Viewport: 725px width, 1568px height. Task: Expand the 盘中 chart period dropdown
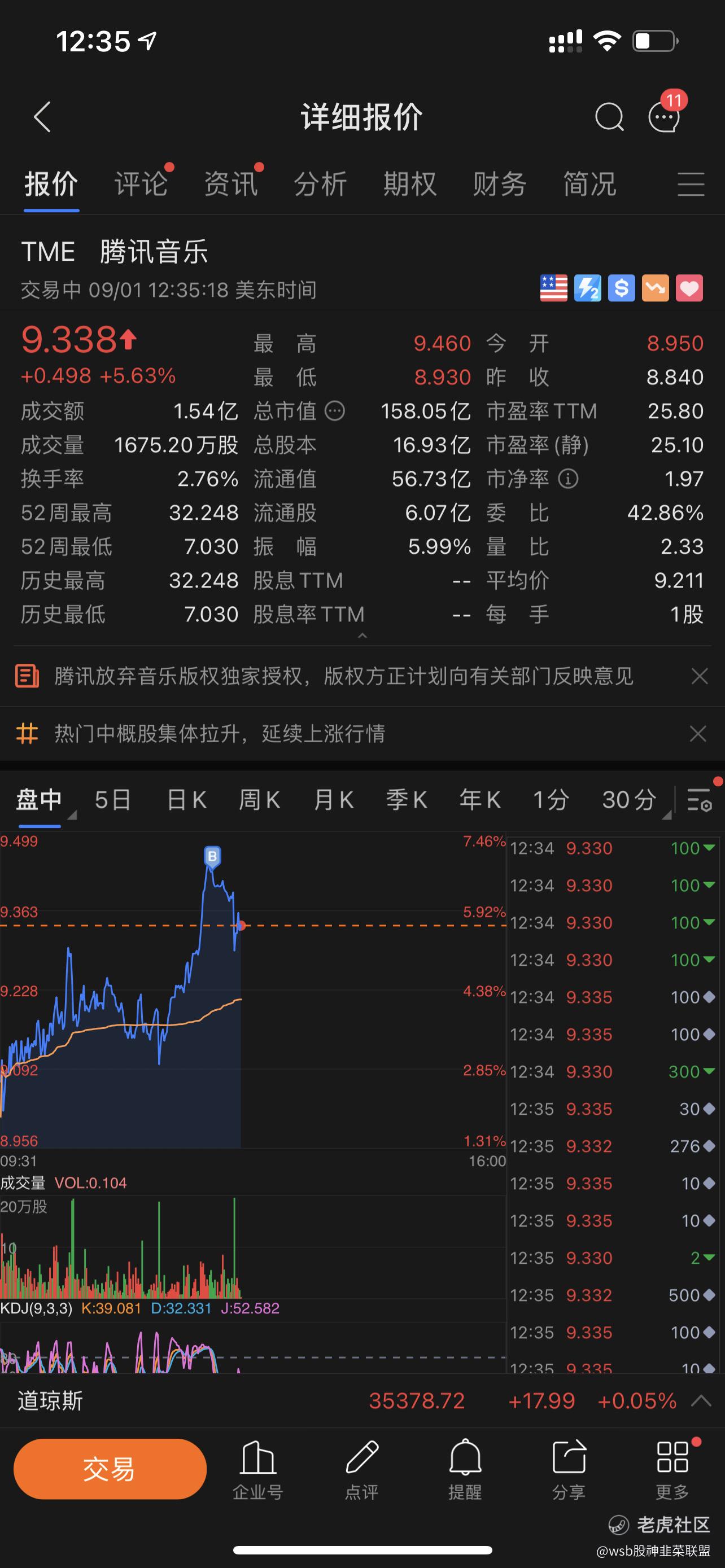tap(46, 800)
